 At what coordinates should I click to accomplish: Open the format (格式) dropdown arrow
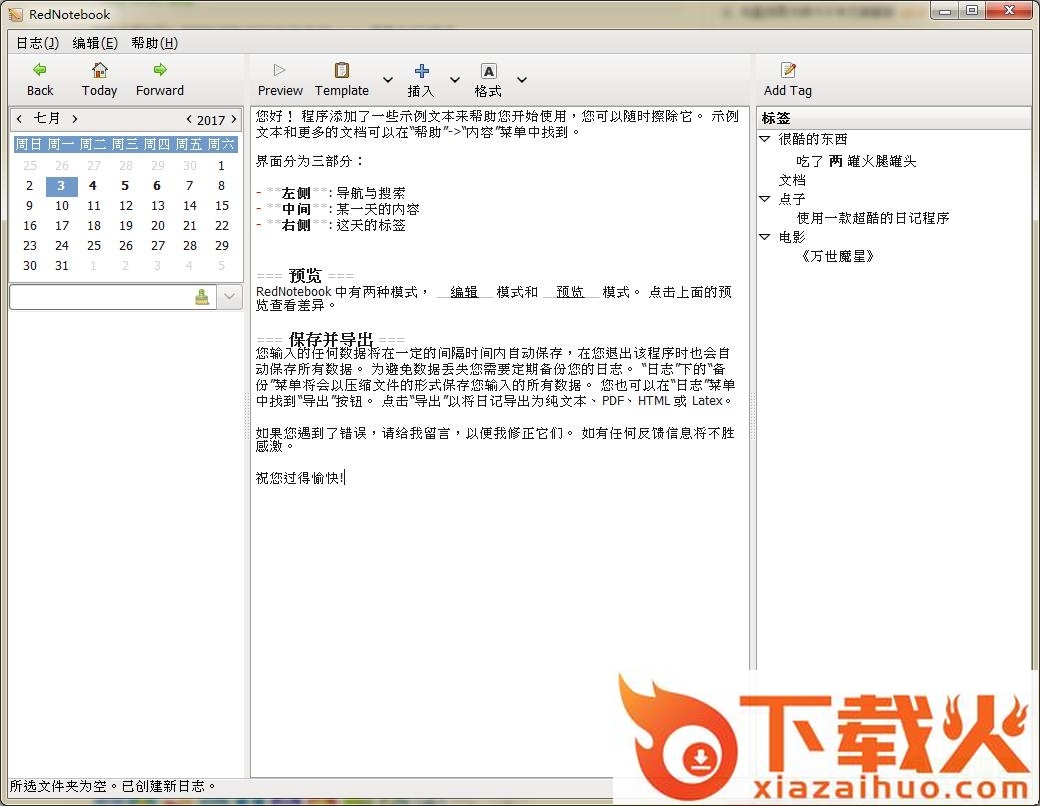[x=521, y=80]
